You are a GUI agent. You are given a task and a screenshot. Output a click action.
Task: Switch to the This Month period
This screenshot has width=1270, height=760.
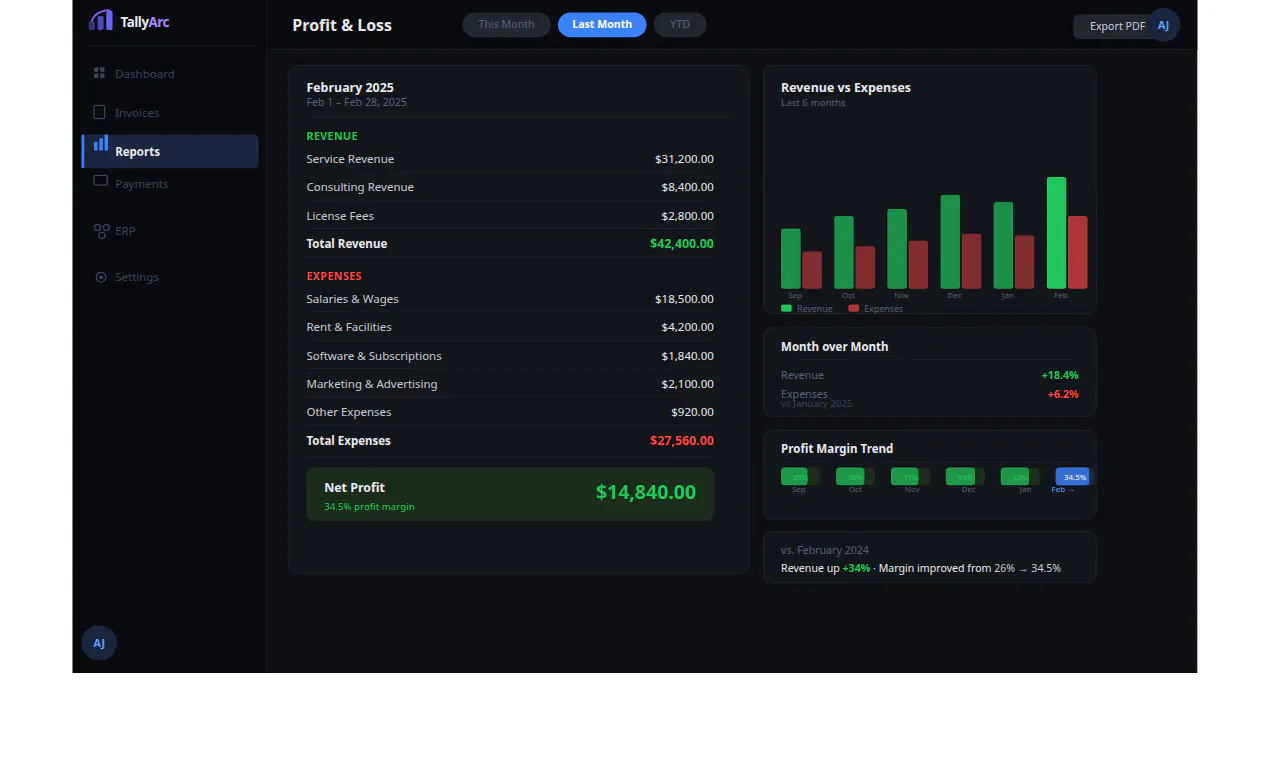point(506,25)
